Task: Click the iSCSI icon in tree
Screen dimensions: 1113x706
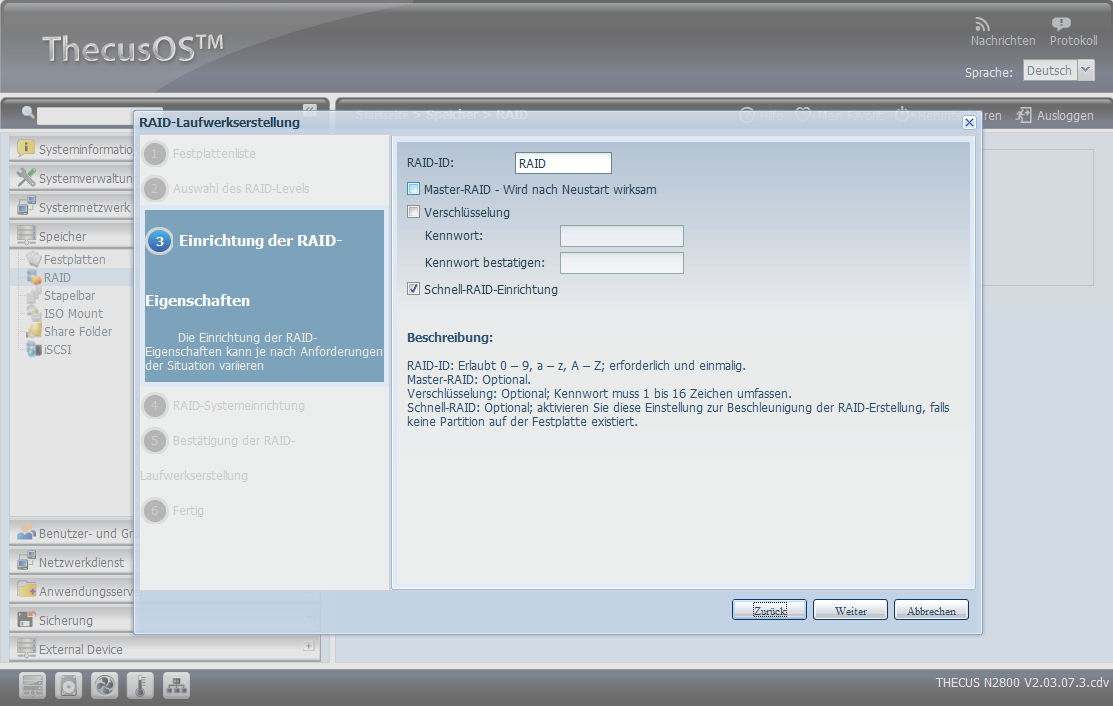Action: pyautogui.click(x=33, y=349)
